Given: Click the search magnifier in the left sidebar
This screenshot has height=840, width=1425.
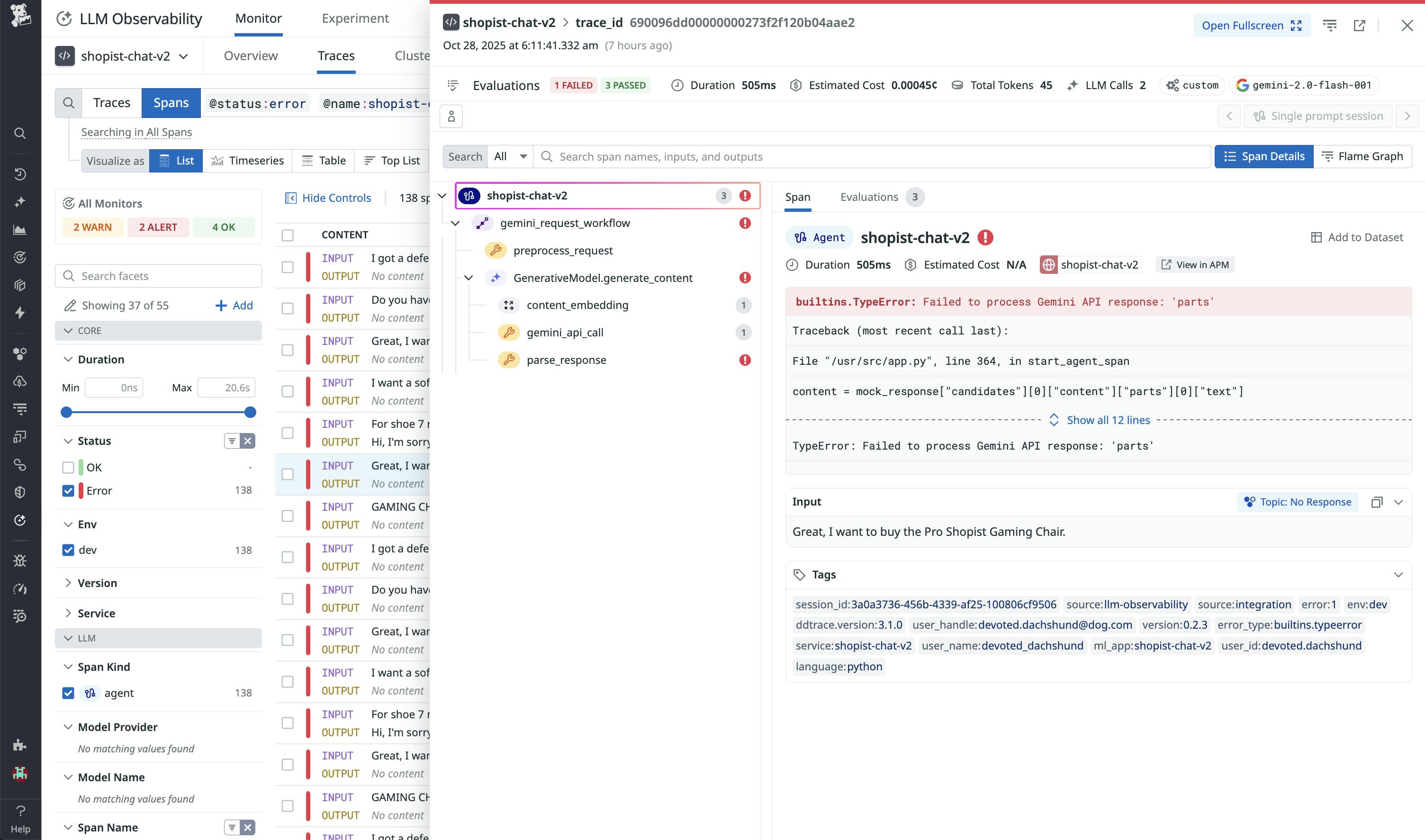Looking at the screenshot, I should point(20,133).
